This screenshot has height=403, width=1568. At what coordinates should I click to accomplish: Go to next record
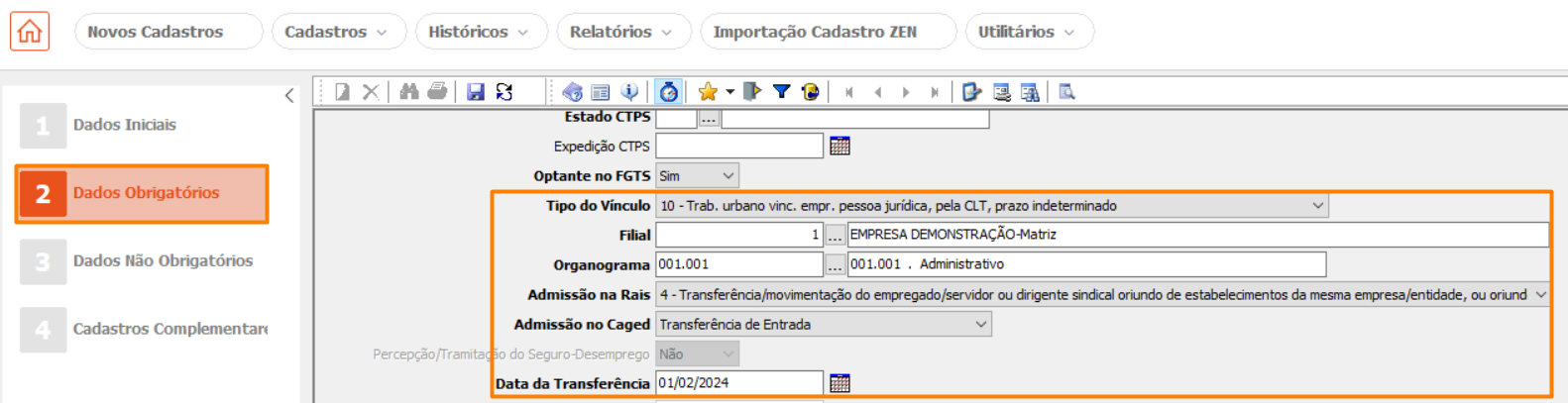[906, 92]
